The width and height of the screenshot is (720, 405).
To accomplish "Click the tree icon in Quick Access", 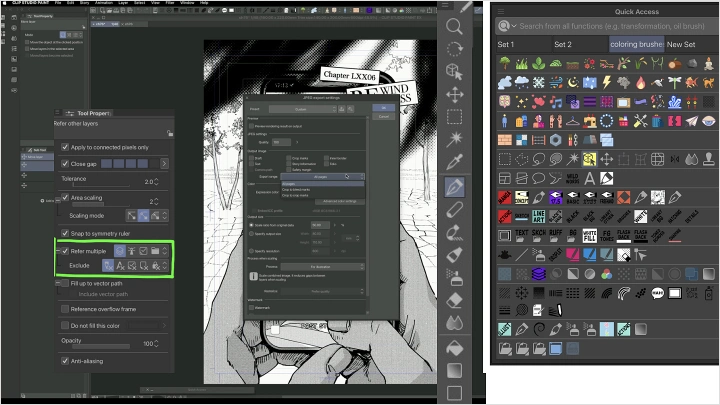I will [505, 63].
